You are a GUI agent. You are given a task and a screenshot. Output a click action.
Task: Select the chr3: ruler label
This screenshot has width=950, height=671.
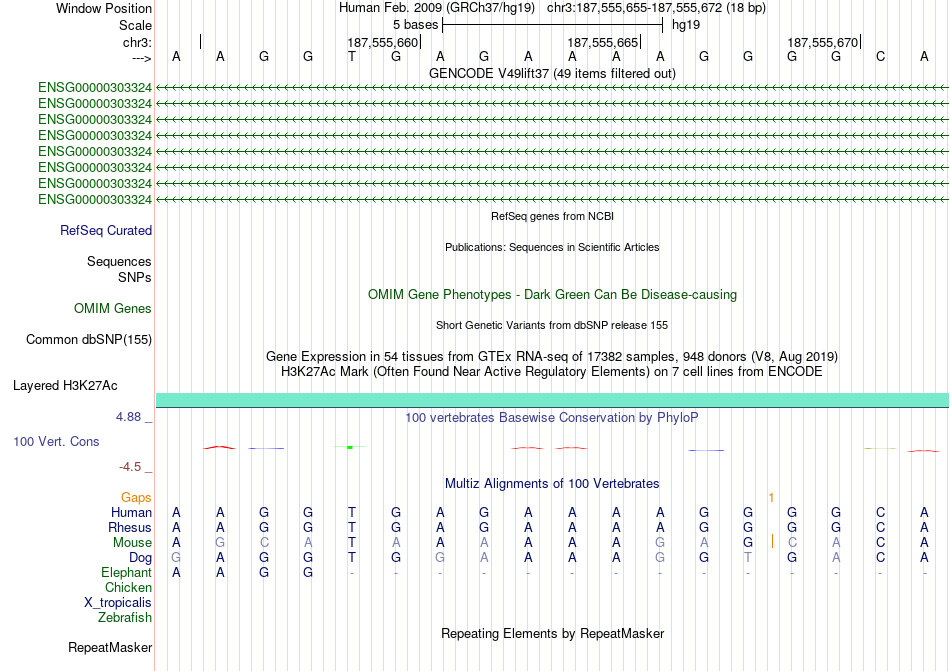tap(137, 42)
